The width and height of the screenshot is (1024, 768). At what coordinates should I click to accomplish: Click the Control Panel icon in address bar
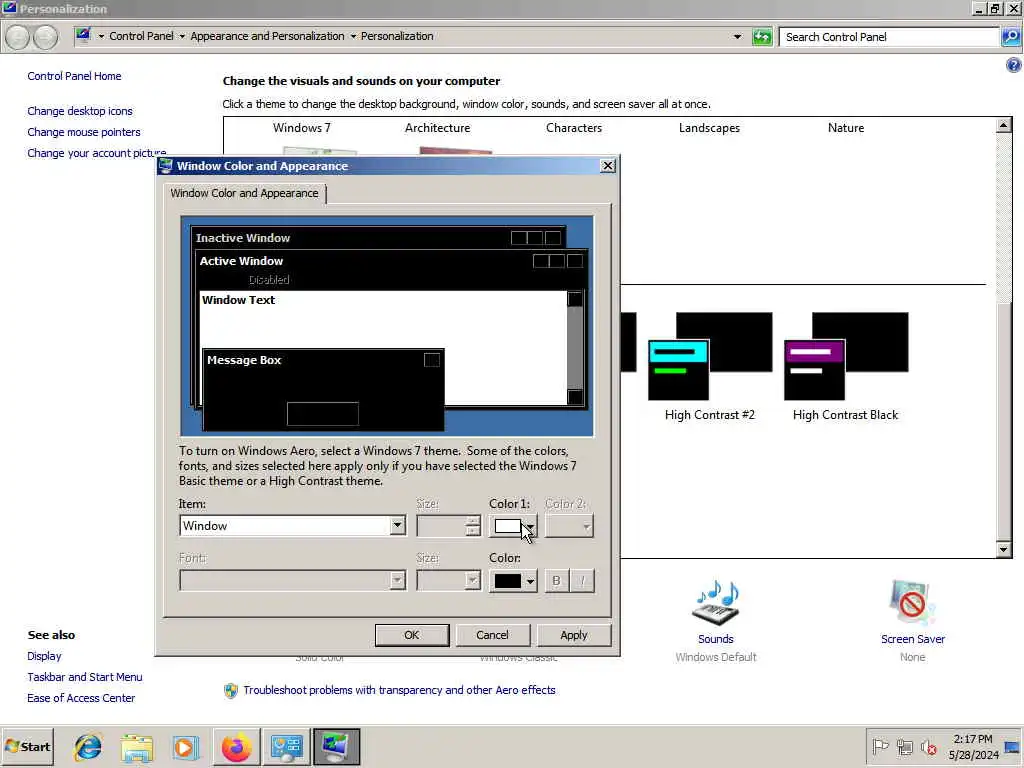(x=83, y=35)
